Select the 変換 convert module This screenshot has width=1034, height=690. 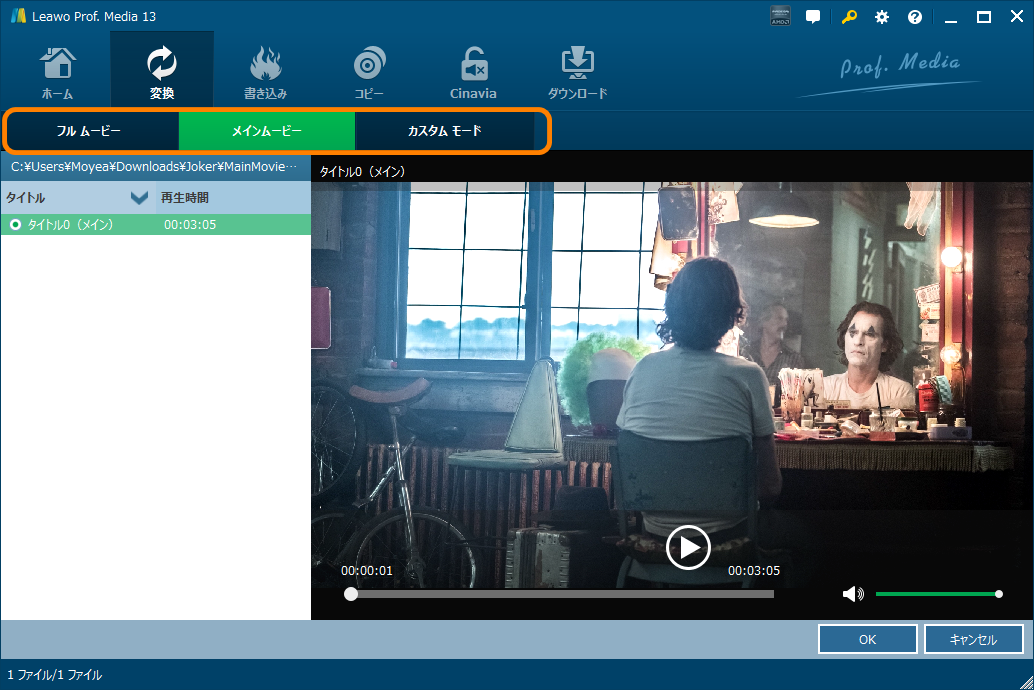(162, 69)
